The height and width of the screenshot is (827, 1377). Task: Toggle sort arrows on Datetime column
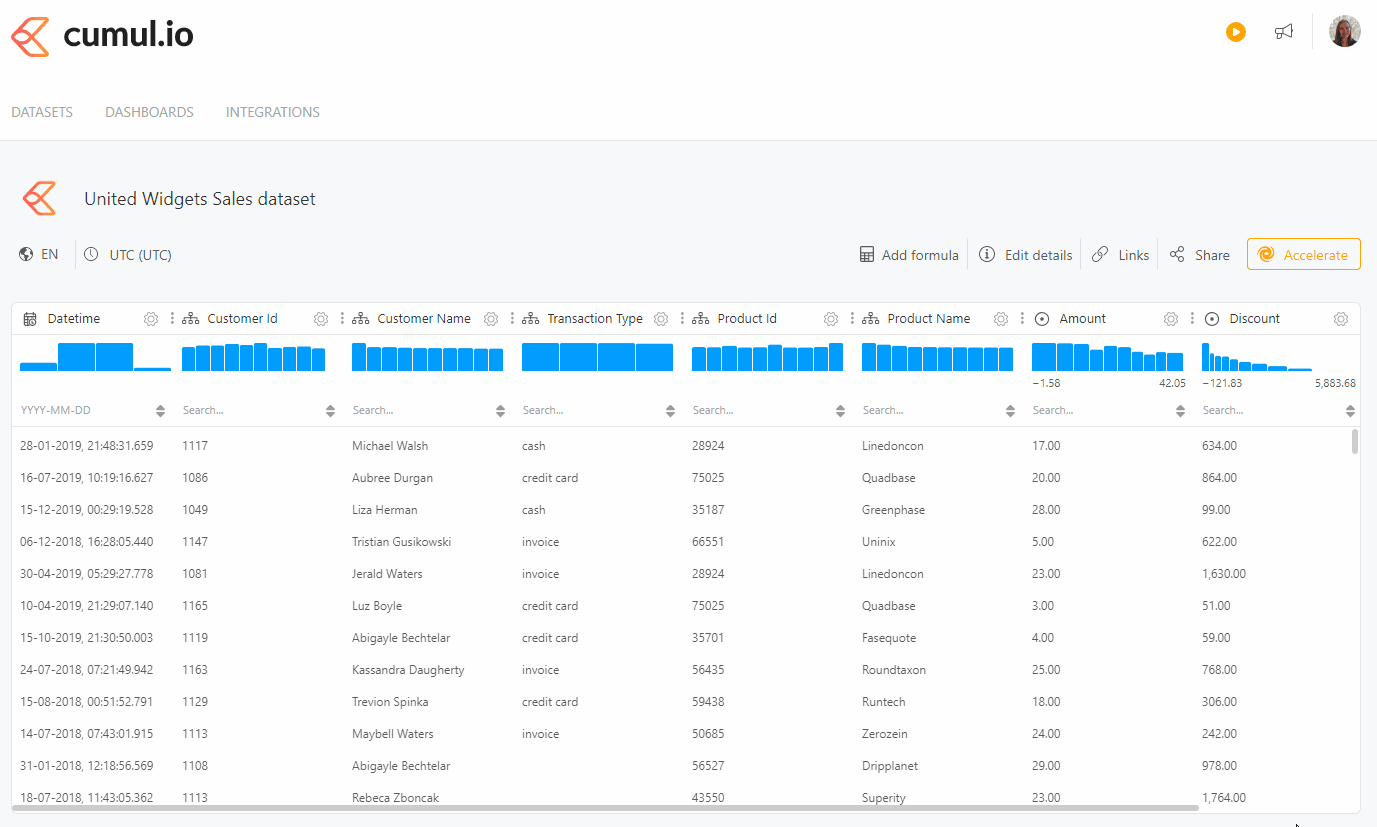click(161, 411)
